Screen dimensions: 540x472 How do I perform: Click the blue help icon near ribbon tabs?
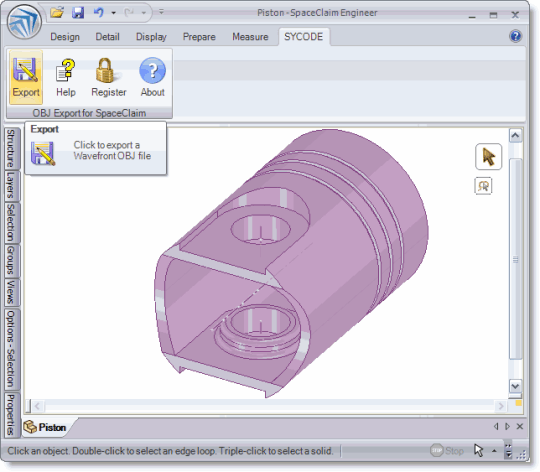(515, 36)
